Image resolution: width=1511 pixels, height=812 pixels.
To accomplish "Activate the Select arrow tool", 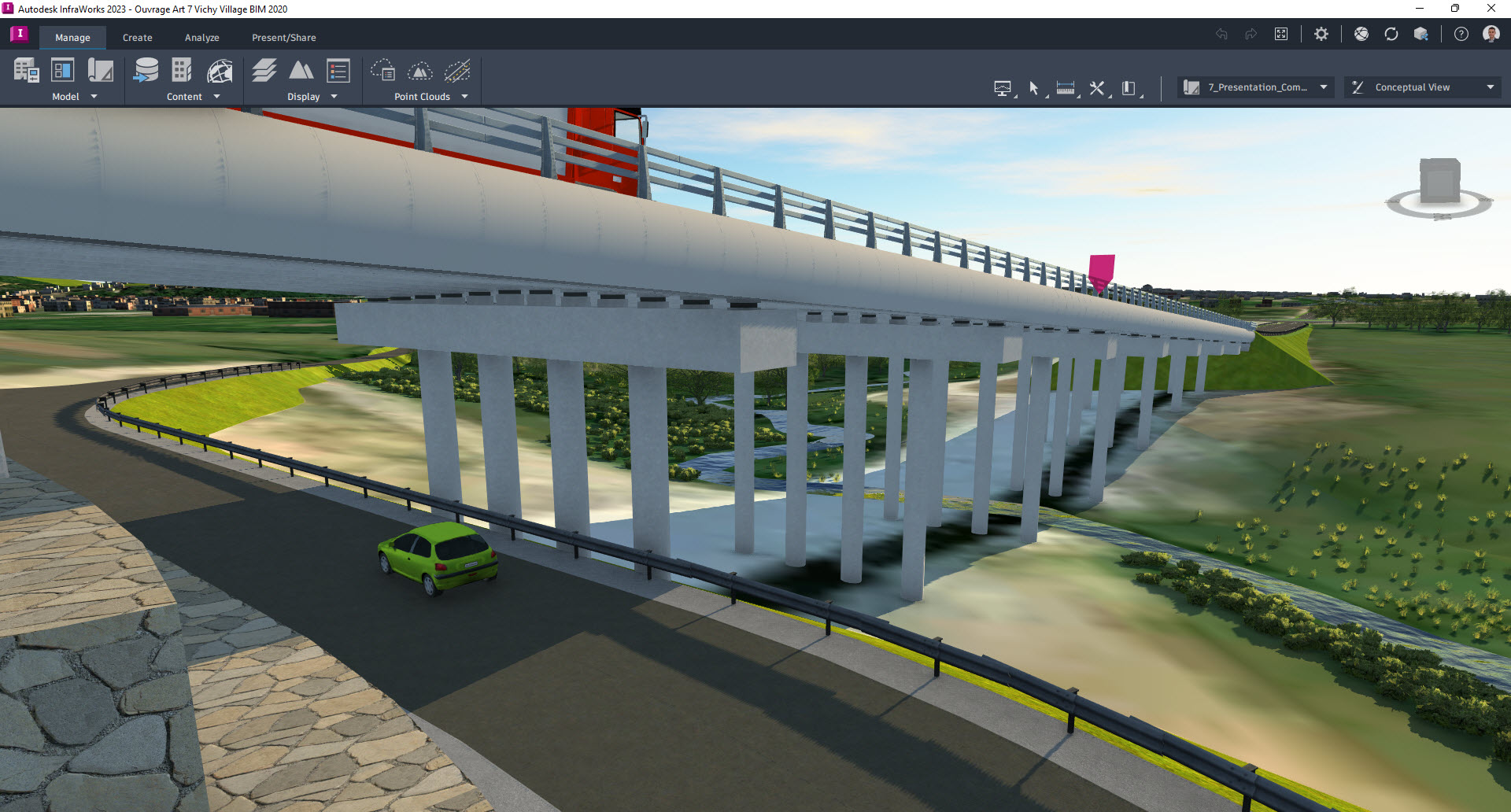I will point(1033,88).
